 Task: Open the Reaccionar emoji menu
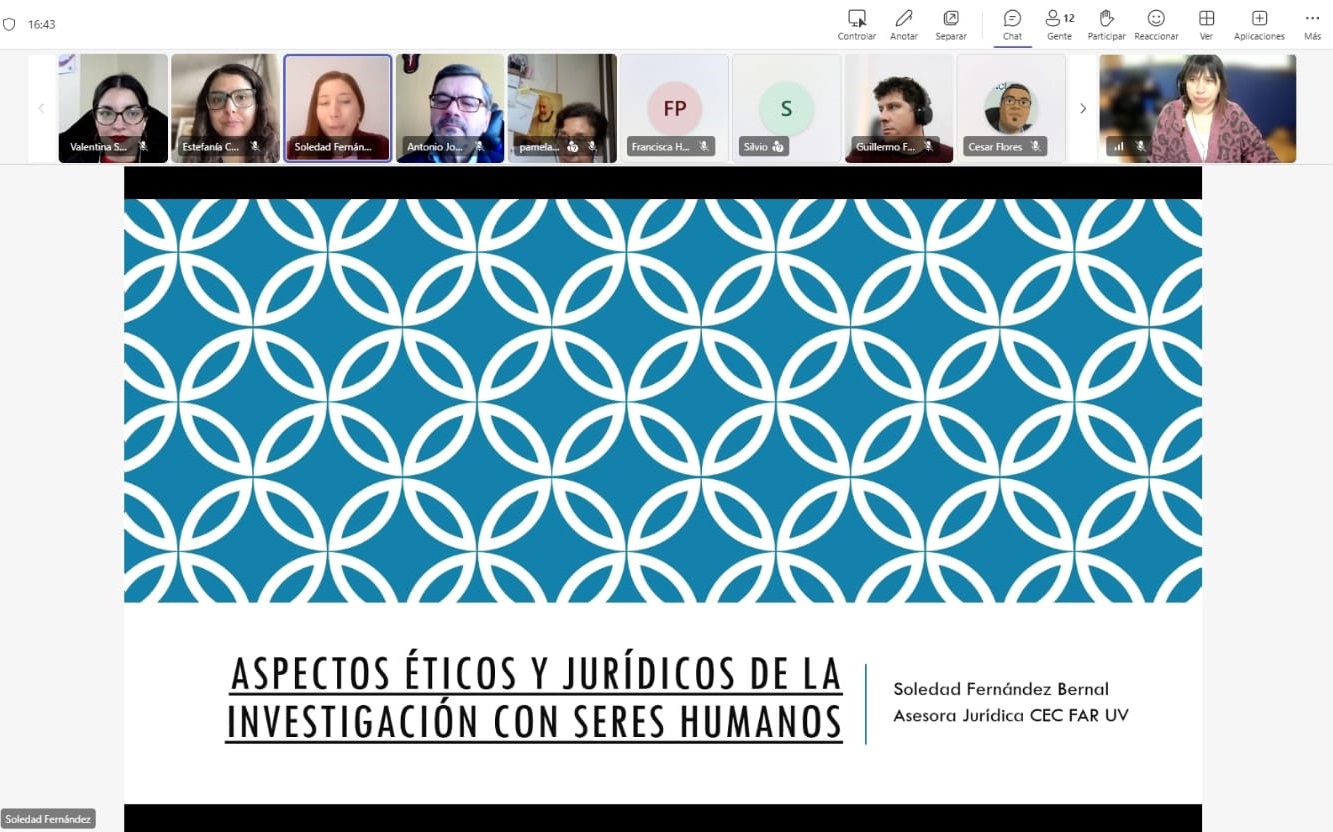point(1156,25)
